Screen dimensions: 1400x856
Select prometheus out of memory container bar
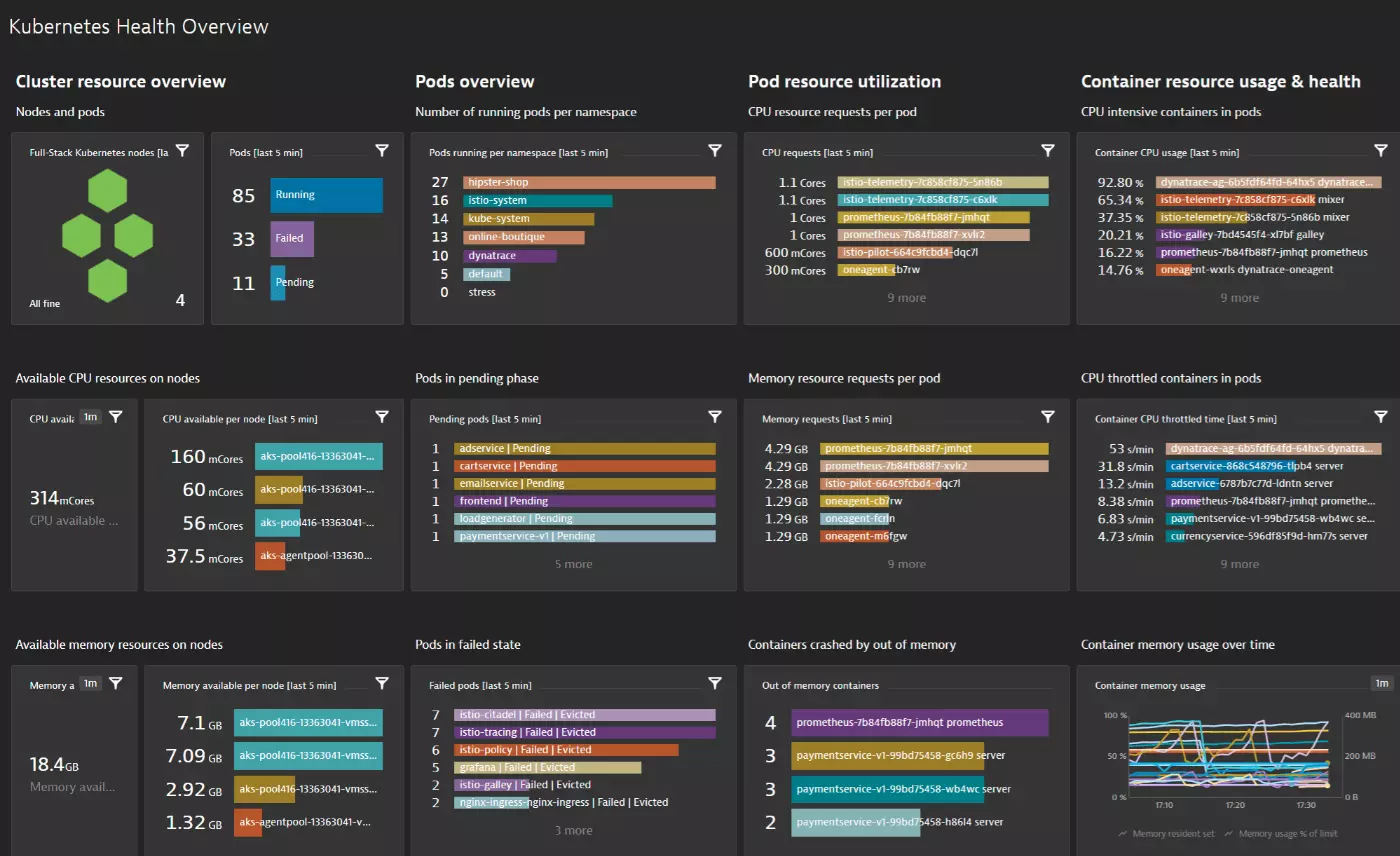click(x=919, y=722)
